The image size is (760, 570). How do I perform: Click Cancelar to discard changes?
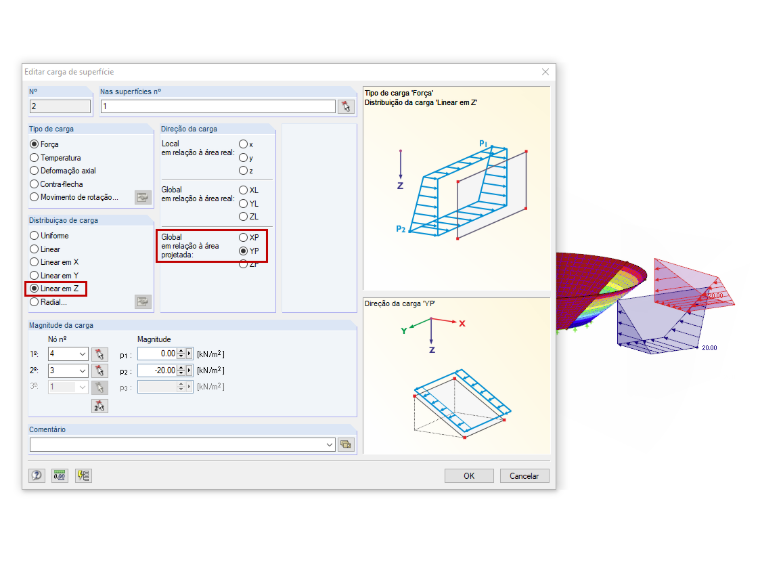coord(524,476)
